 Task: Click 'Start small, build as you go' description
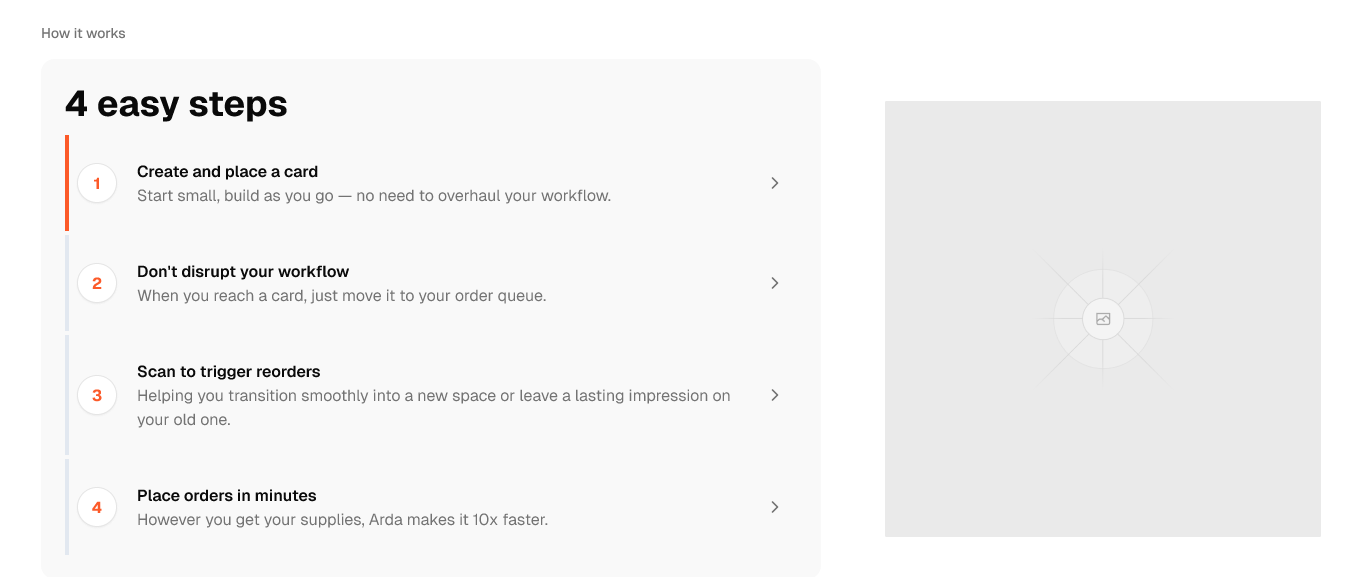click(373, 196)
